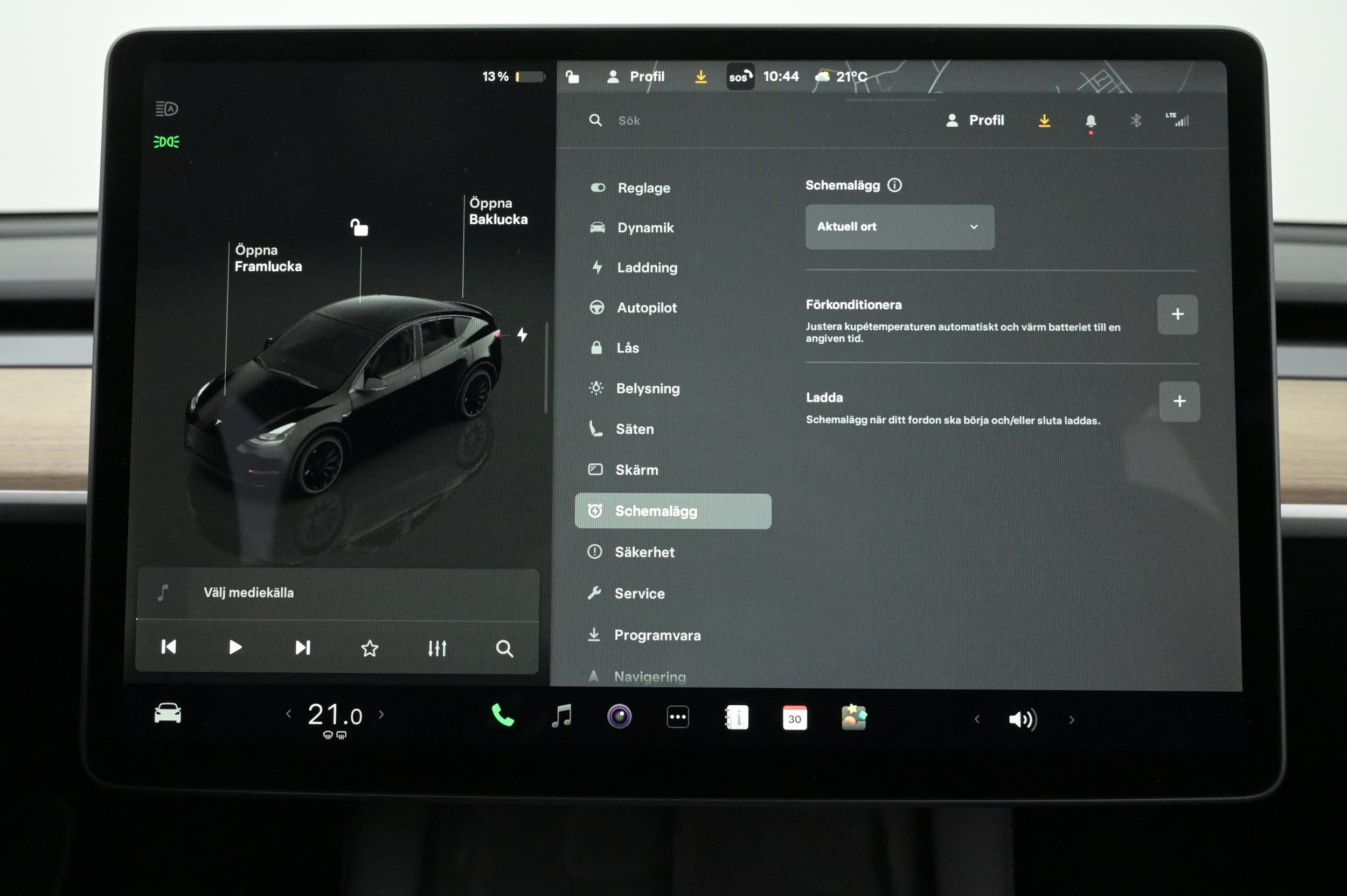
Task: Tap the 21°C weather widget
Action: coord(841,77)
